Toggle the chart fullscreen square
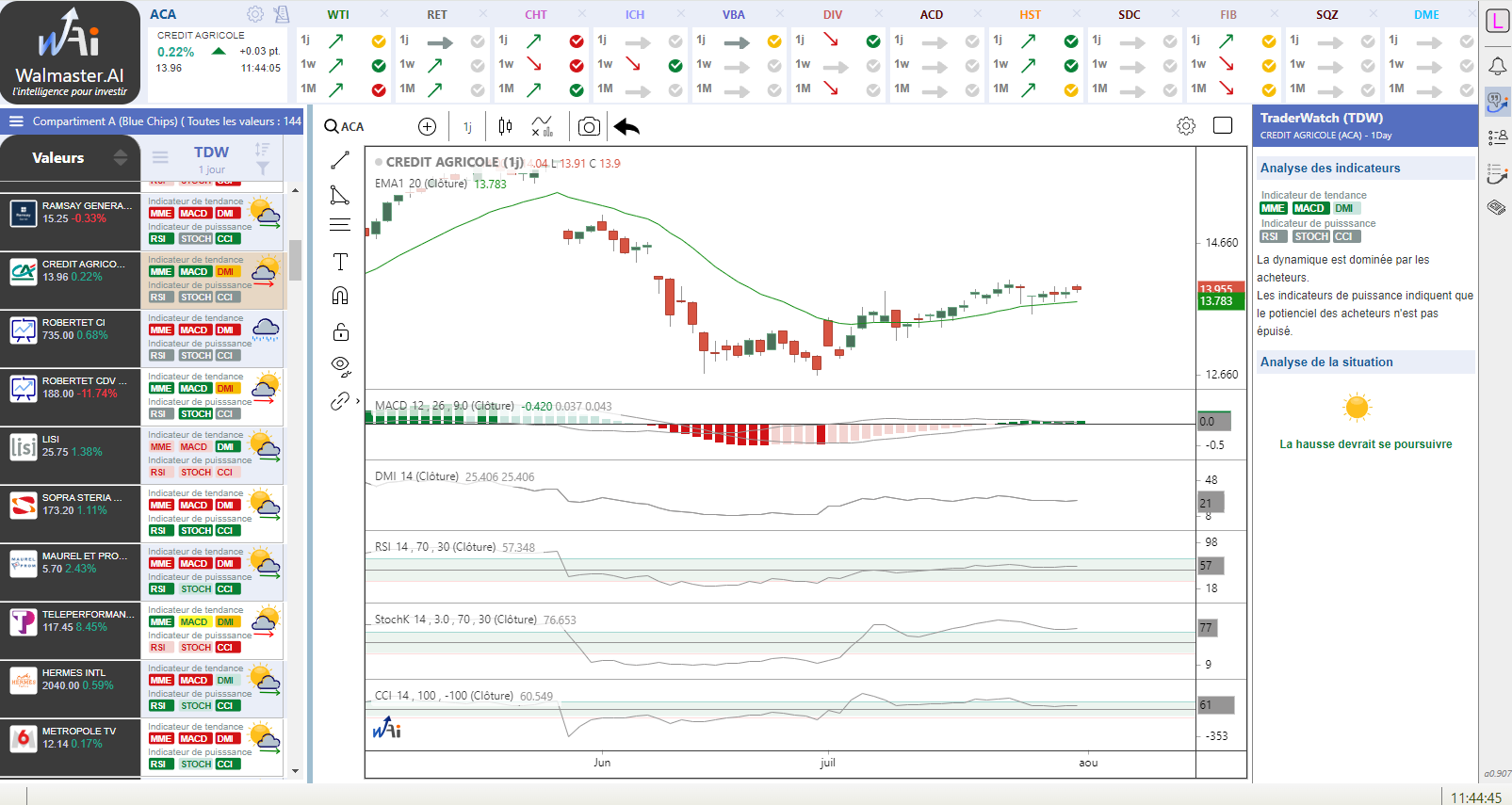Viewport: 1512px width, 805px height. tap(1223, 126)
